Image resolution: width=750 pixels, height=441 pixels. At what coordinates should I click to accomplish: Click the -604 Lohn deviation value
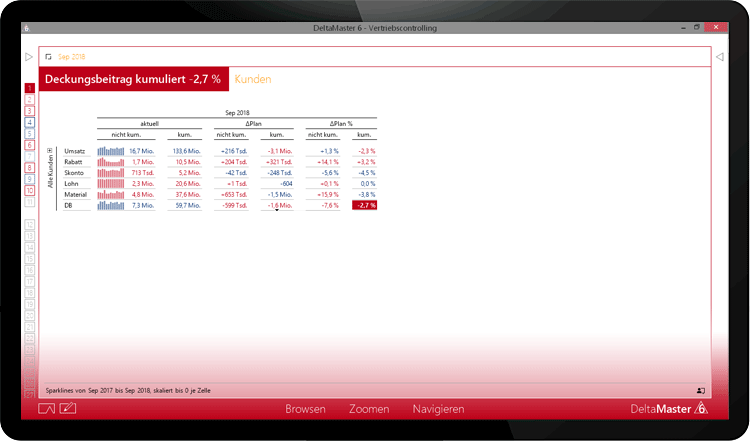coord(286,184)
